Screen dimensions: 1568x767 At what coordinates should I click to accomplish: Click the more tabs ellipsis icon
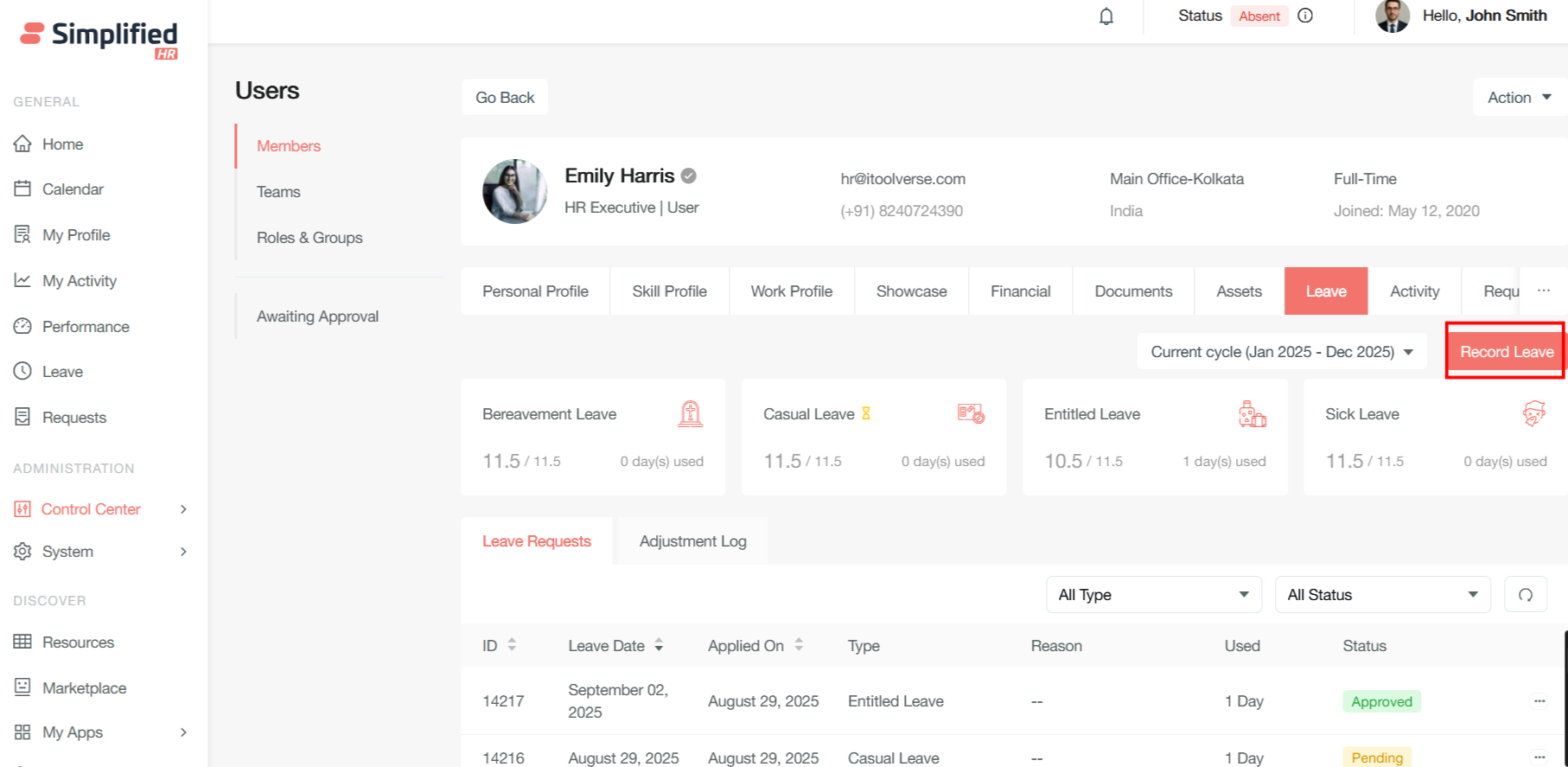tap(1543, 291)
